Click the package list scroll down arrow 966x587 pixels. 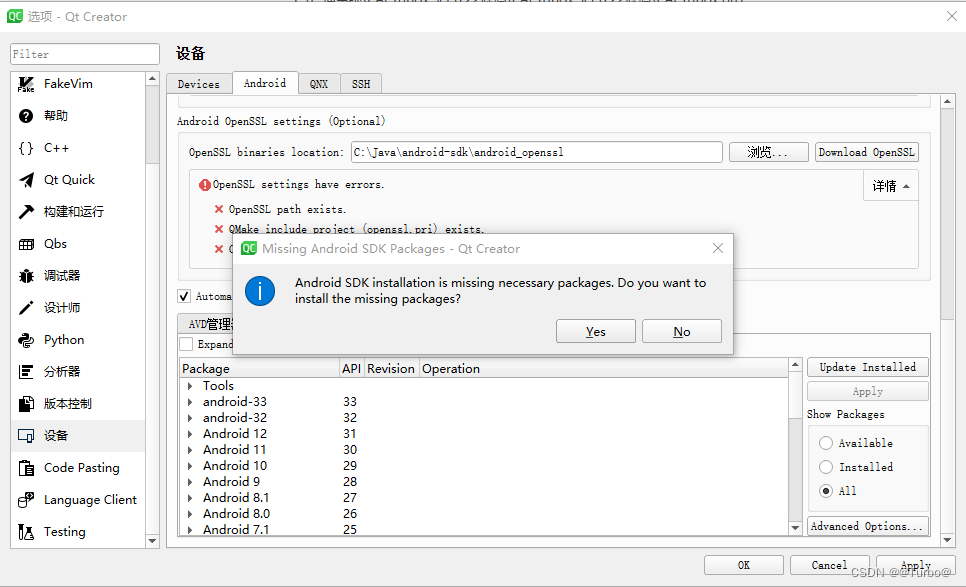click(795, 528)
